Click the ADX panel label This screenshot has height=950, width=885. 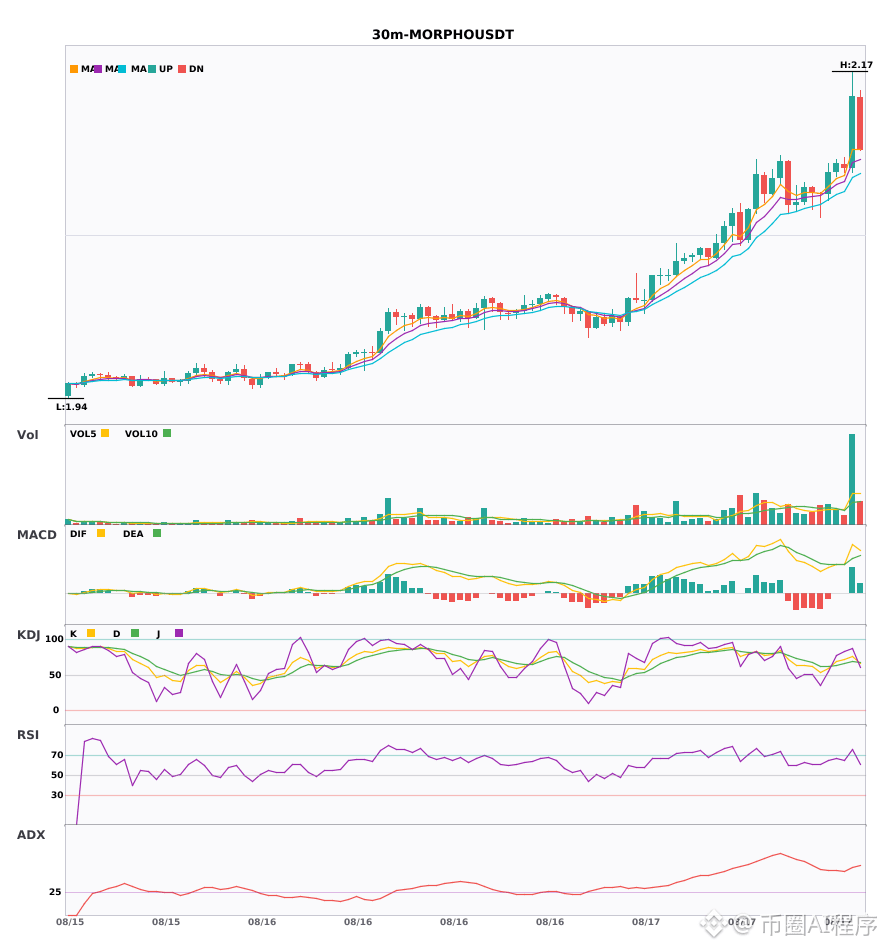(31, 835)
